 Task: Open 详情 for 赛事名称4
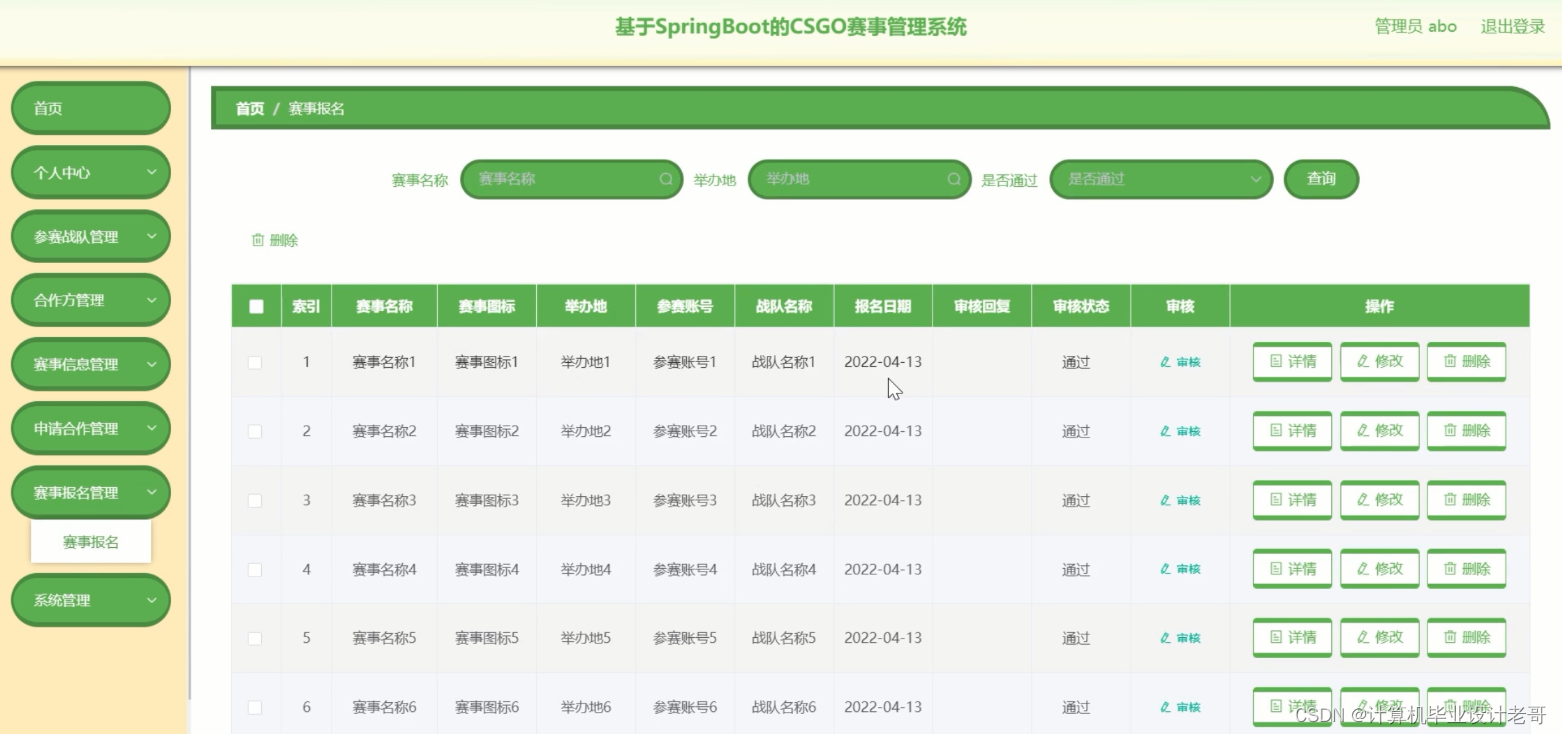(1292, 569)
